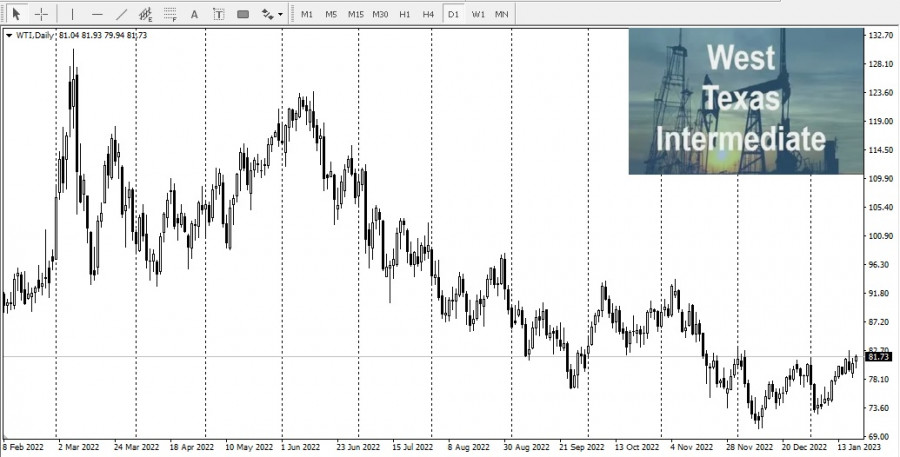The image size is (900, 457).
Task: Expand the WTI,Daily chart title triangle
Action: [9, 35]
